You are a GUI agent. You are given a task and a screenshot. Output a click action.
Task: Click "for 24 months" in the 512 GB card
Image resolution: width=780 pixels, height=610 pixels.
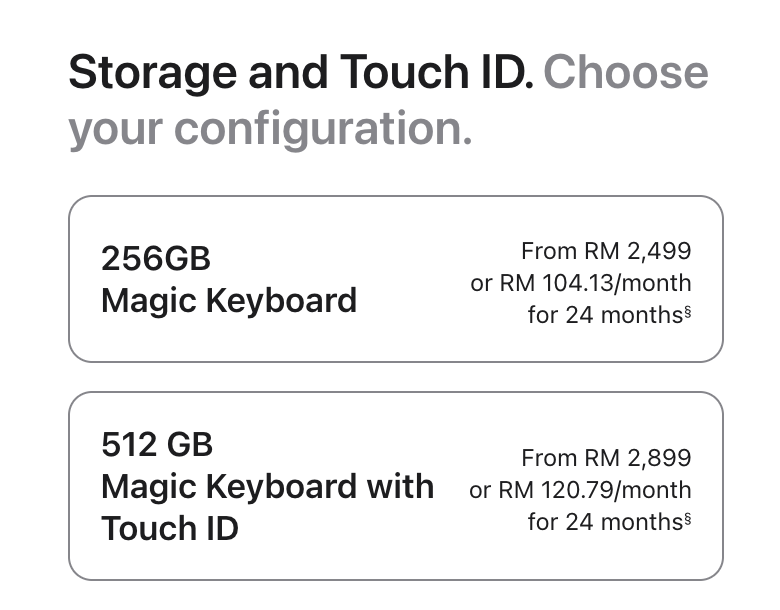[604, 521]
